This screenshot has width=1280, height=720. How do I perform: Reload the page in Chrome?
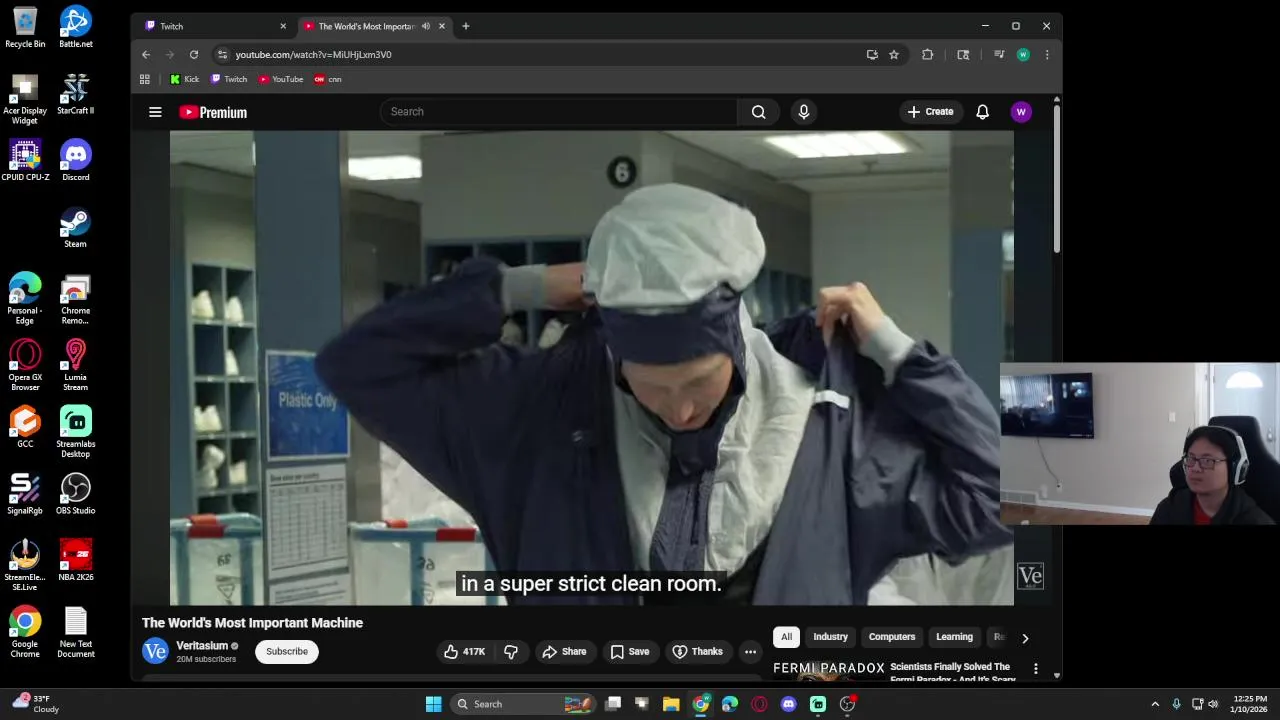pos(194,55)
